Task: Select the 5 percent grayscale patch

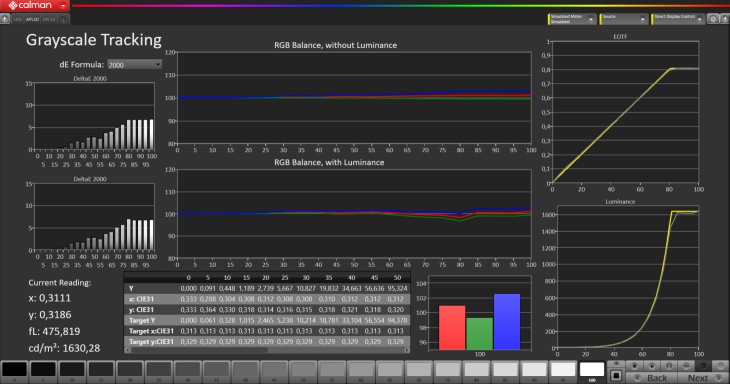Action: (43, 370)
